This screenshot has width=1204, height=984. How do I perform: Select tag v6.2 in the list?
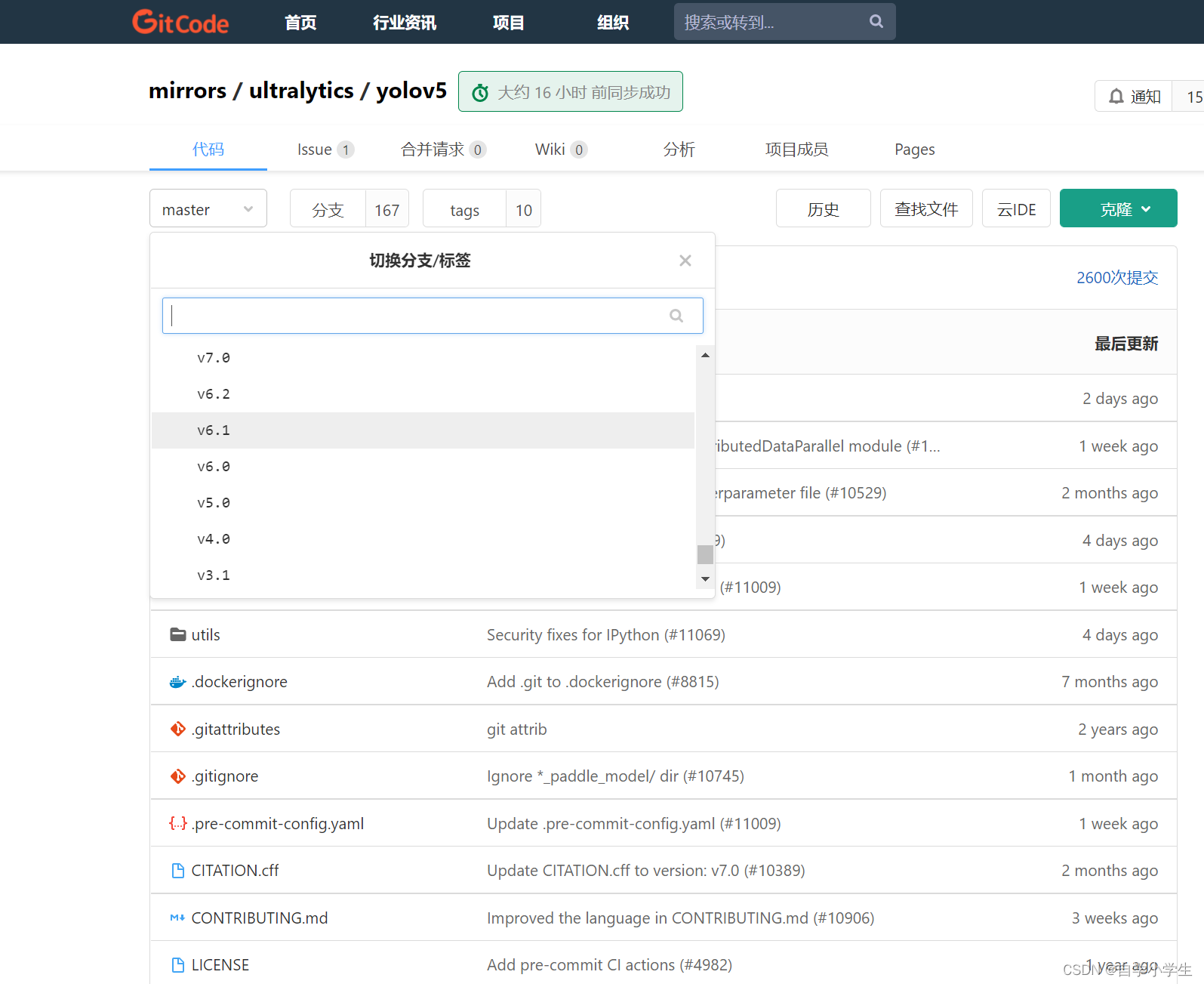[423, 394]
